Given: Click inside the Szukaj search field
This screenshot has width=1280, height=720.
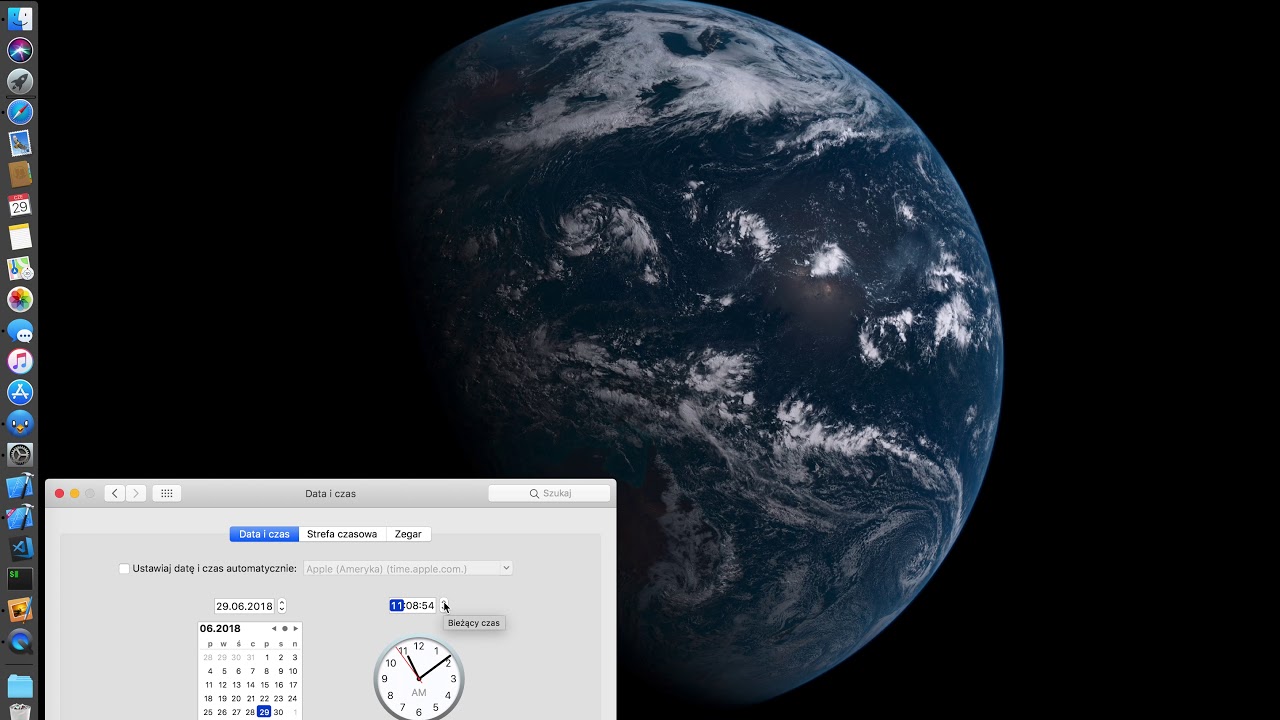Looking at the screenshot, I should point(550,493).
